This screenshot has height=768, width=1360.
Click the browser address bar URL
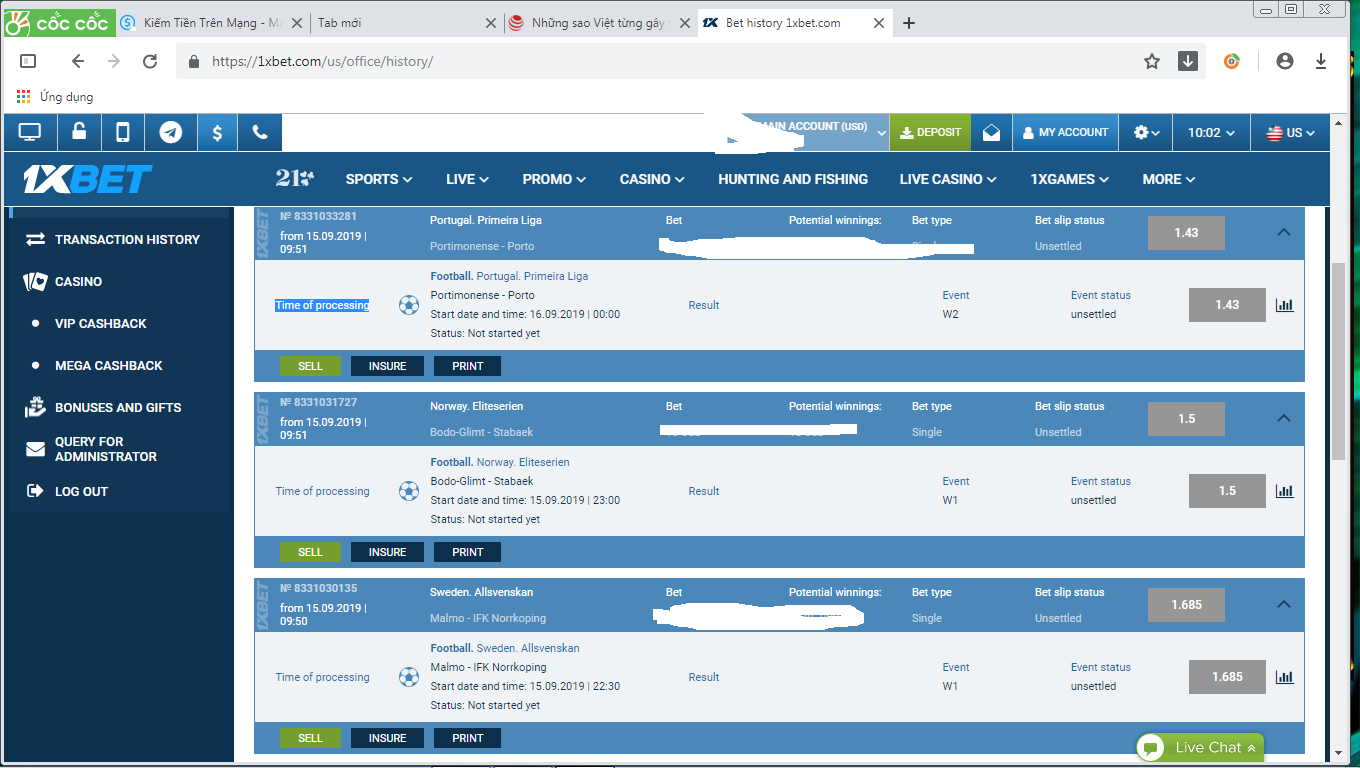coord(322,61)
